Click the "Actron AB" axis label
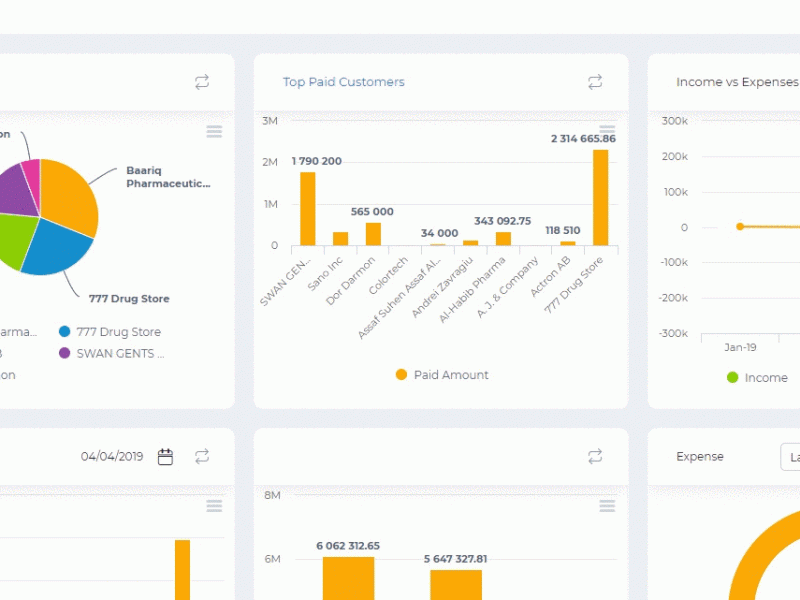 click(x=550, y=277)
